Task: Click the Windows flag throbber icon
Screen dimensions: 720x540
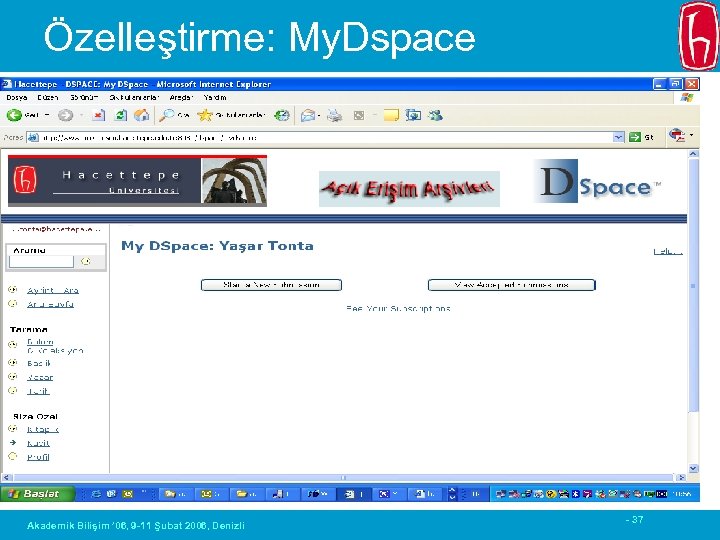Action: click(x=687, y=97)
